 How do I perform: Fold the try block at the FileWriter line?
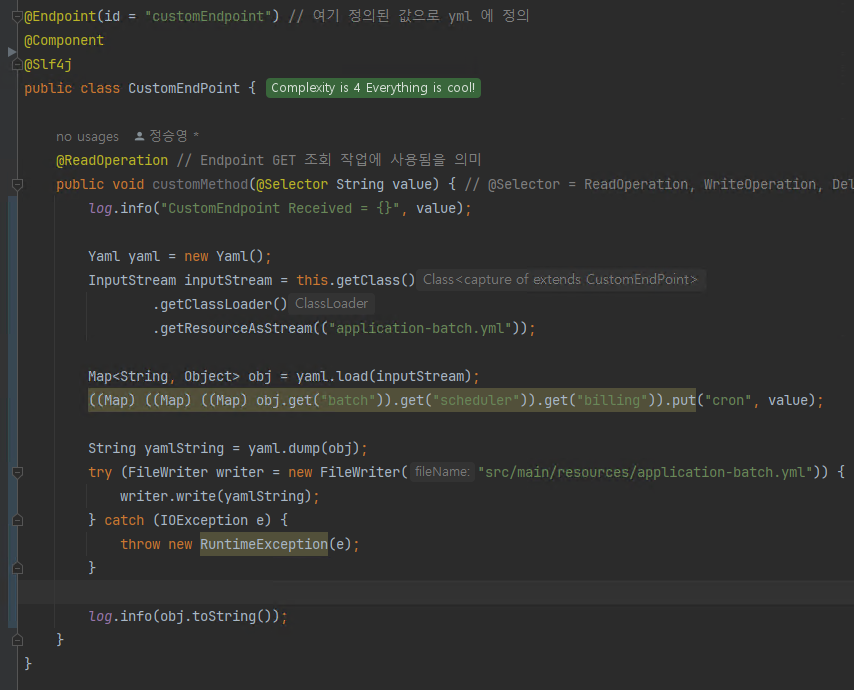point(17,472)
